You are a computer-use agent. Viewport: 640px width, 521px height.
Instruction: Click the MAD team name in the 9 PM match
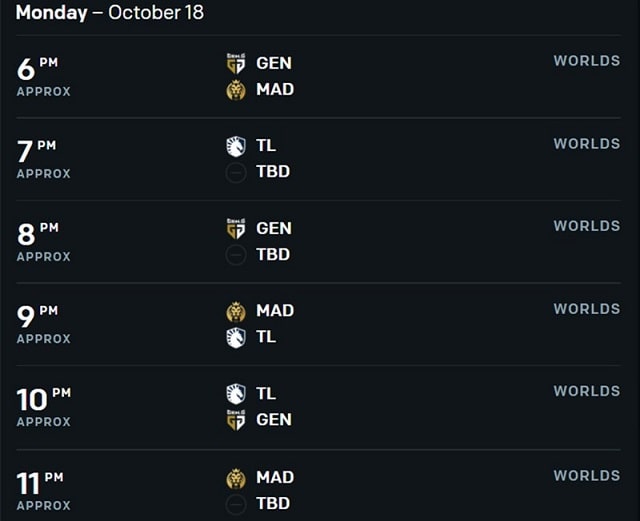click(275, 311)
